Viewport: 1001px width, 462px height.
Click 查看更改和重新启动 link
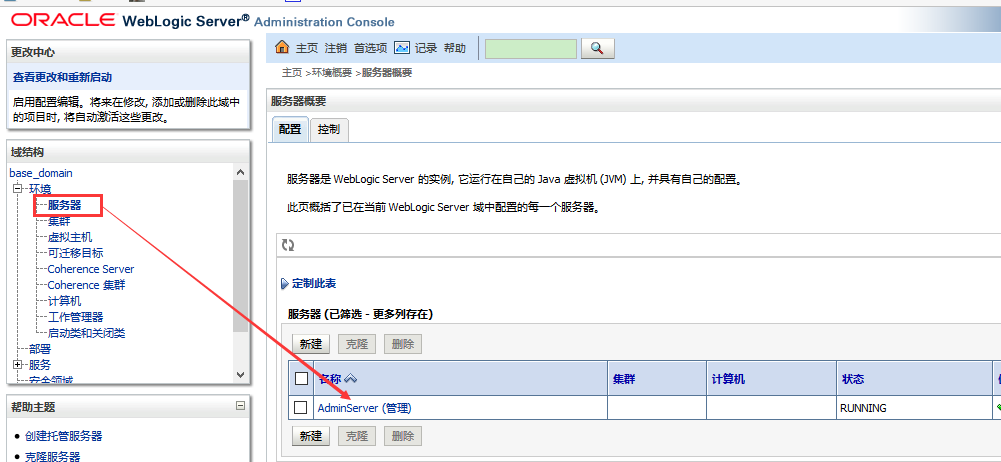tap(63, 77)
